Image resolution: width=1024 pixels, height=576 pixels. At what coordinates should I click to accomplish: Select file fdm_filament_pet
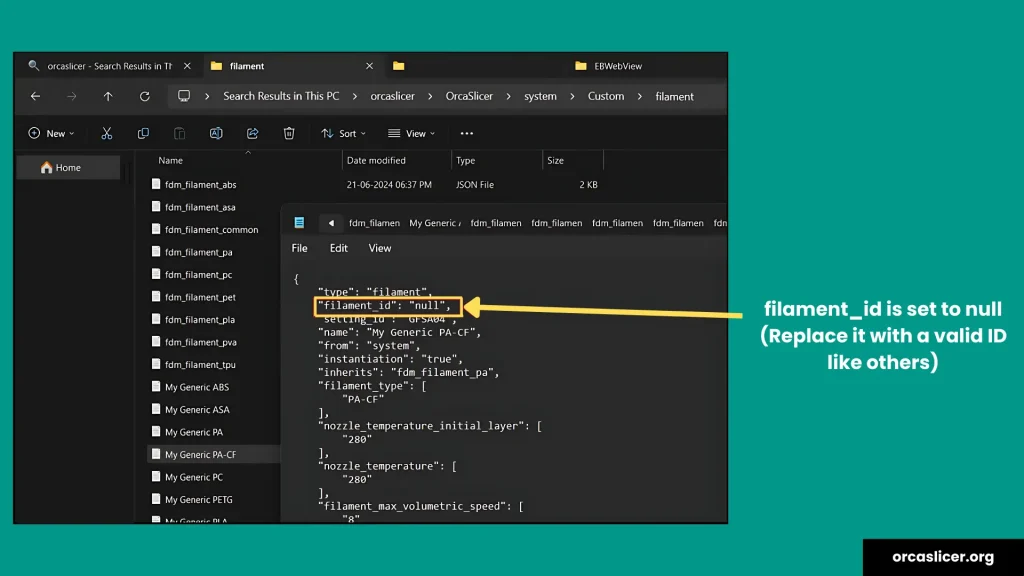click(200, 297)
